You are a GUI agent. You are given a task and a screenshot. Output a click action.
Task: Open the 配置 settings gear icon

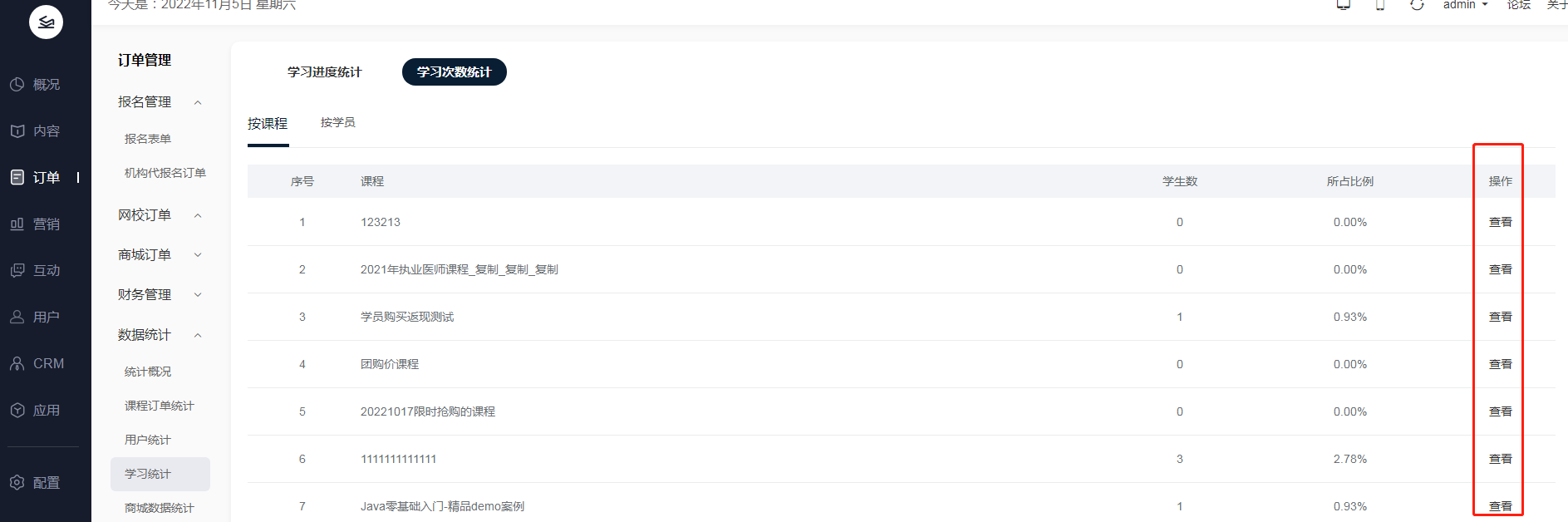point(17,483)
